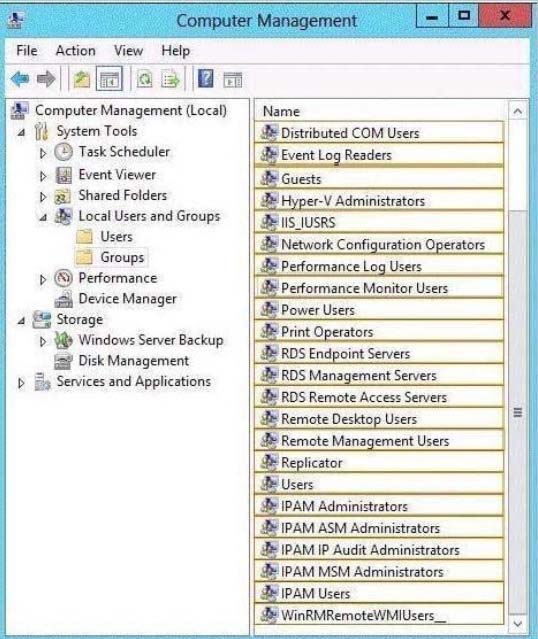Click the Export List toolbar icon
Screen dimensions: 538x639
point(170,79)
